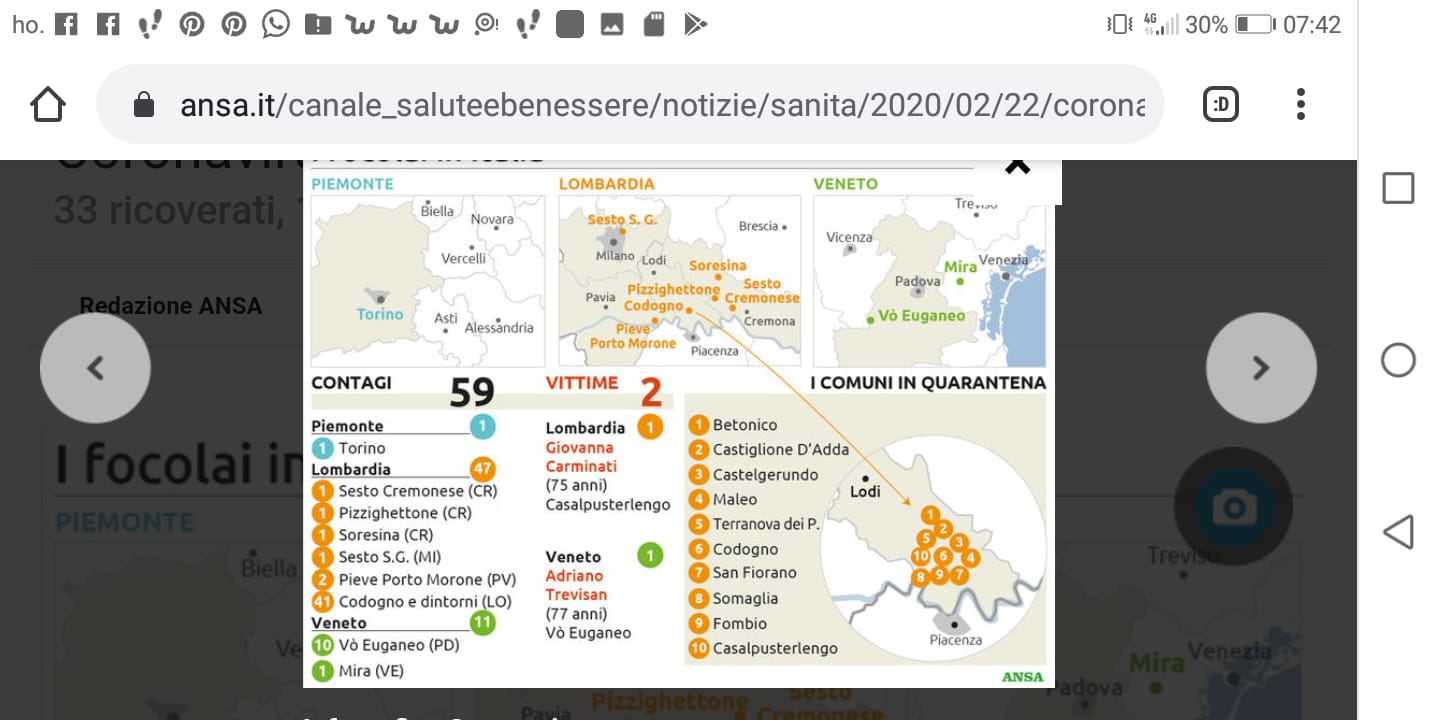Viewport: 1440px width, 720px height.
Task: Tap the "Soresina (CR)" list row
Action: pyautogui.click(x=372, y=535)
